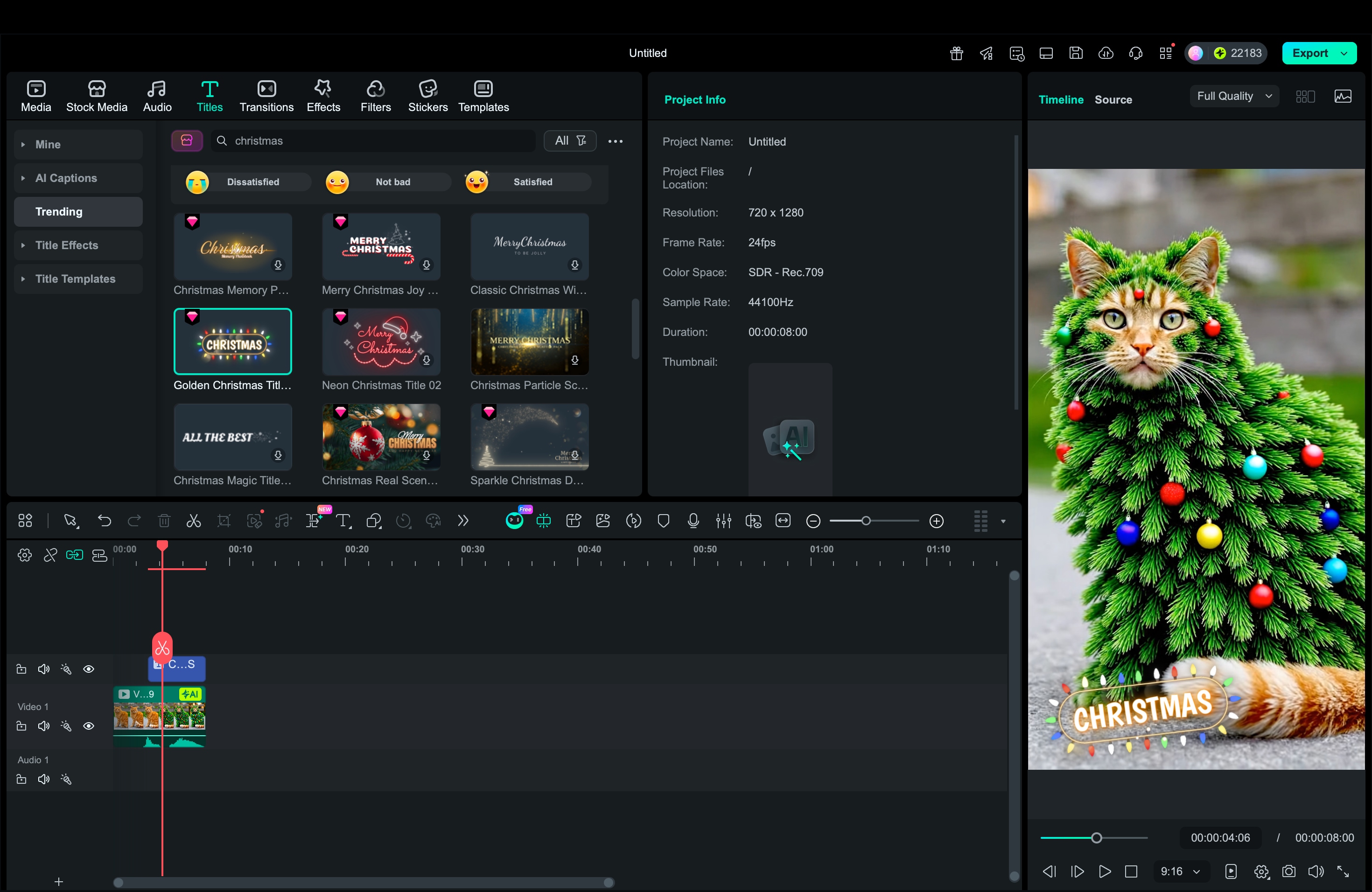Screen dimensions: 1372x892
Task: Switch to the Source tab
Action: [x=1113, y=99]
